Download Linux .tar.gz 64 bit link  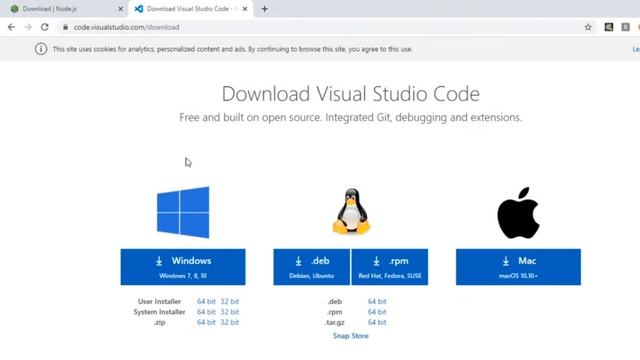377,322
